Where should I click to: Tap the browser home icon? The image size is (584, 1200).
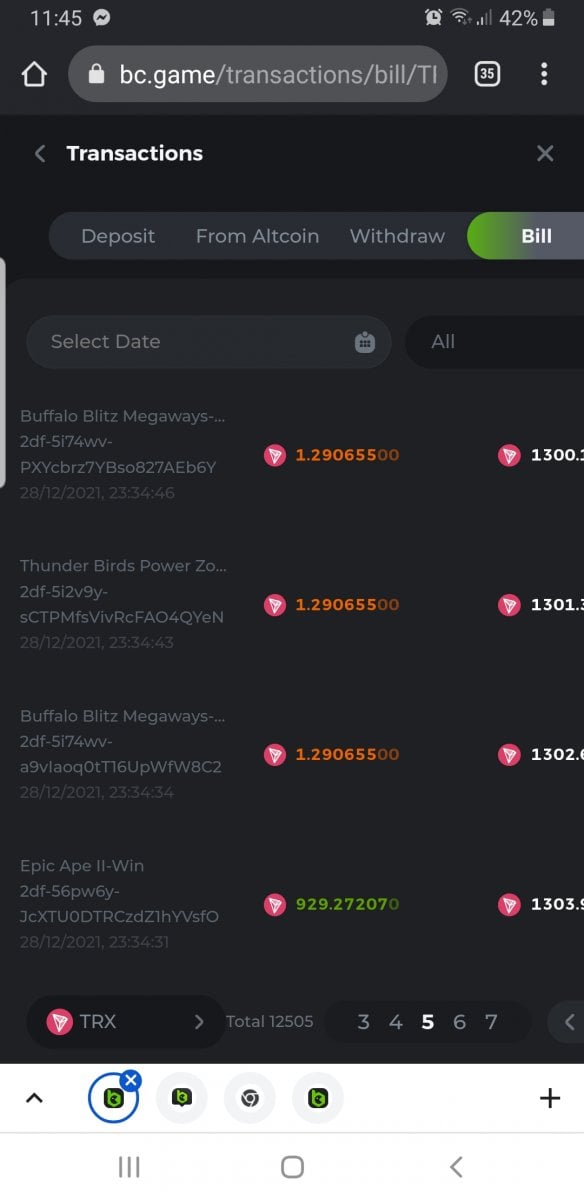pyautogui.click(x=34, y=75)
